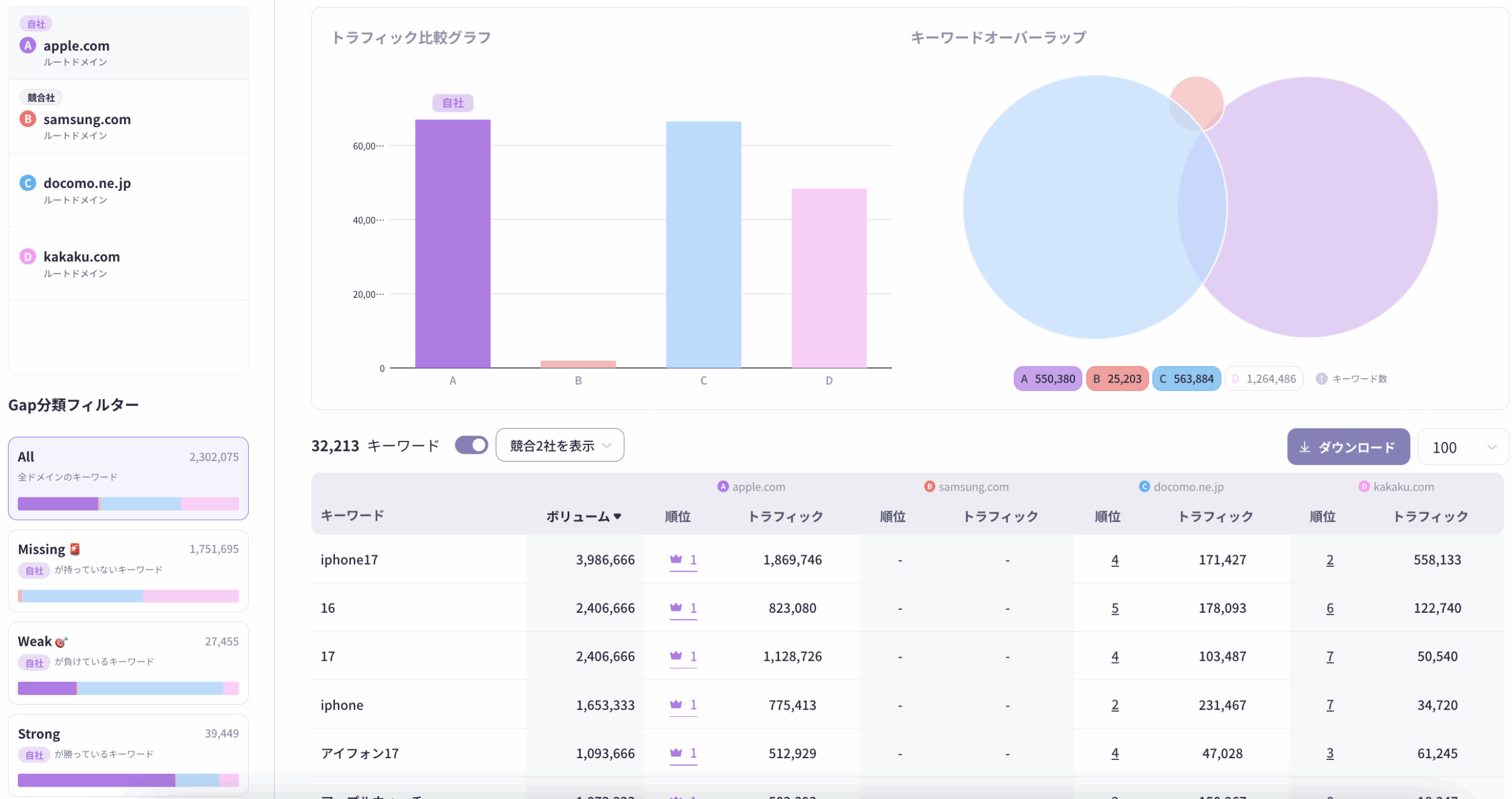Click the purple A badge beside apple.com
1512x799 pixels.
27,46
